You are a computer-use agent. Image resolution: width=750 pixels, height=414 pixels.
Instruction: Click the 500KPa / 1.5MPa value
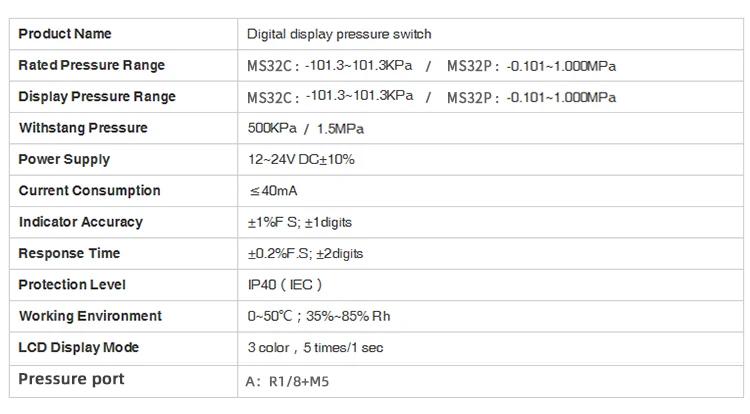(x=306, y=129)
